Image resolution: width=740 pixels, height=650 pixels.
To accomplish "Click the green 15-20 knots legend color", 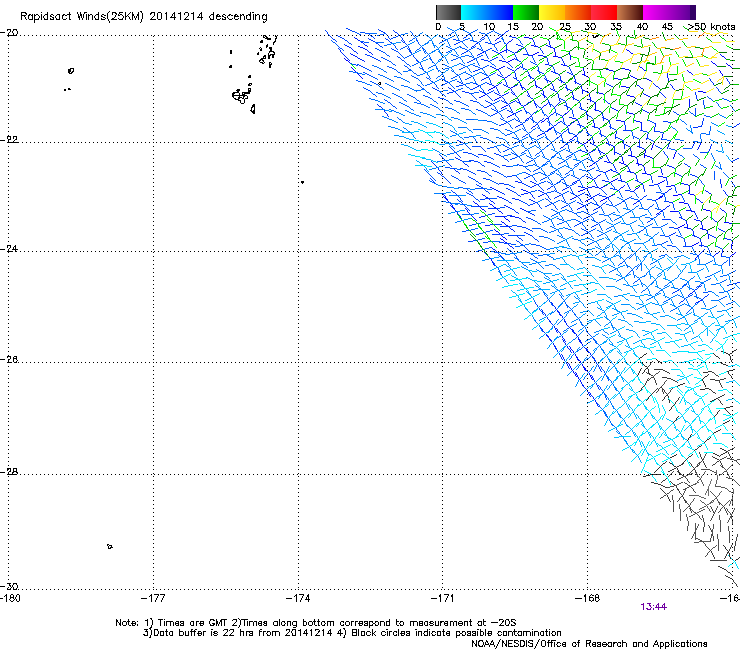I will (x=526, y=12).
